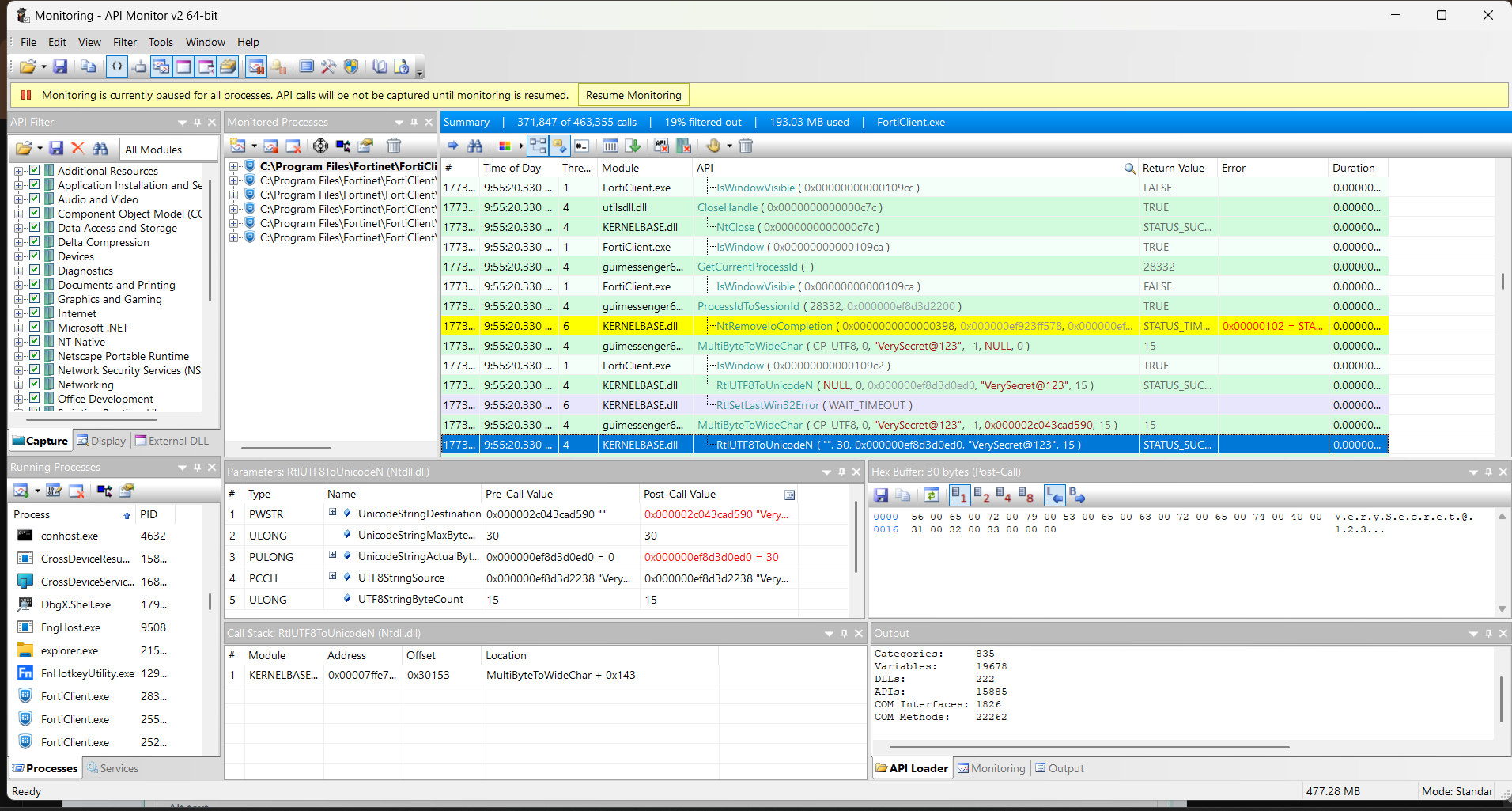Click the trash icon in Summary toolbar
The image size is (1512, 811).
(x=746, y=146)
